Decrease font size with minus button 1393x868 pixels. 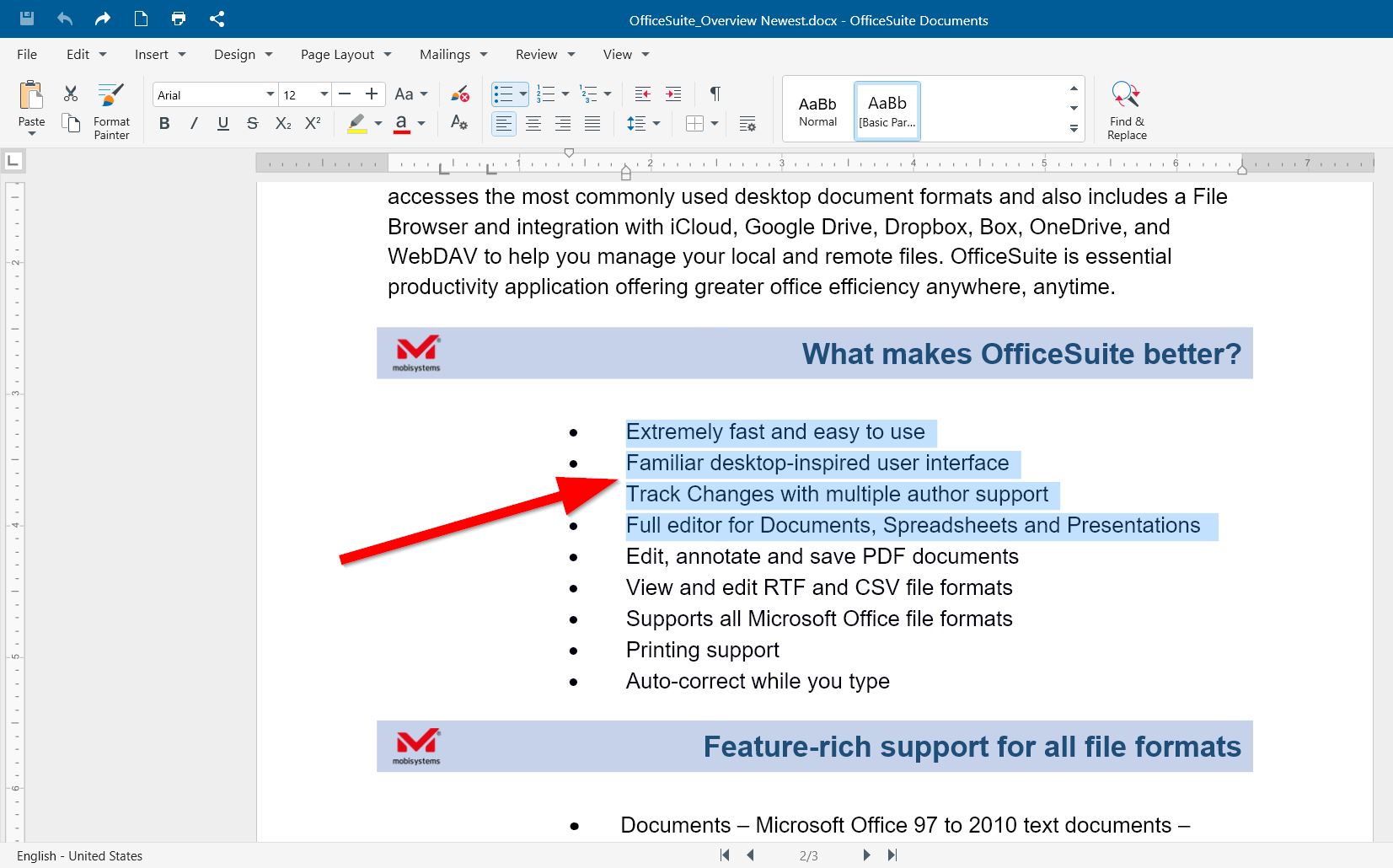click(344, 94)
